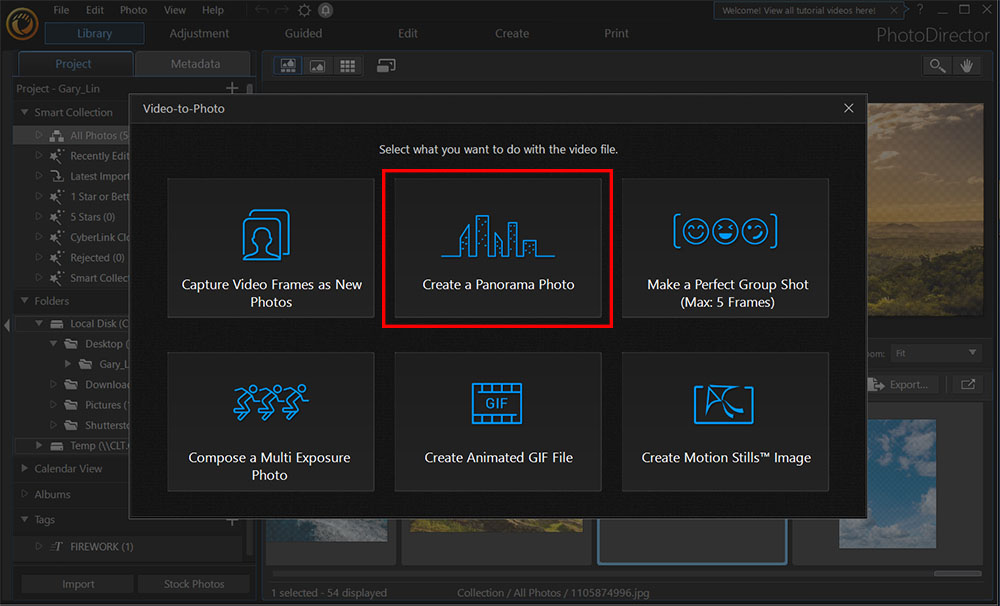Activate the pan hand tool
Image resolution: width=1000 pixels, height=606 pixels.
coord(966,65)
